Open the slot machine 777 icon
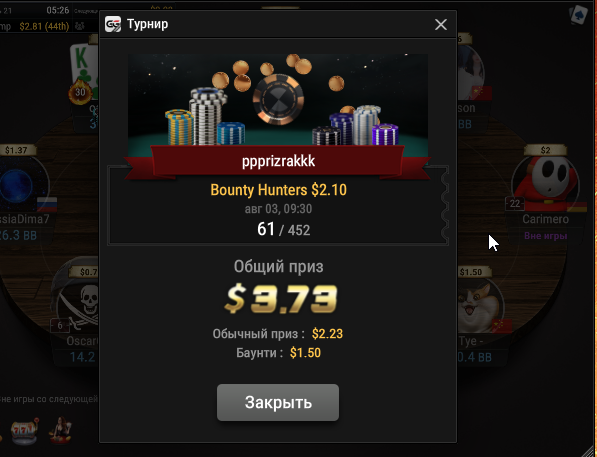 pyautogui.click(x=24, y=432)
